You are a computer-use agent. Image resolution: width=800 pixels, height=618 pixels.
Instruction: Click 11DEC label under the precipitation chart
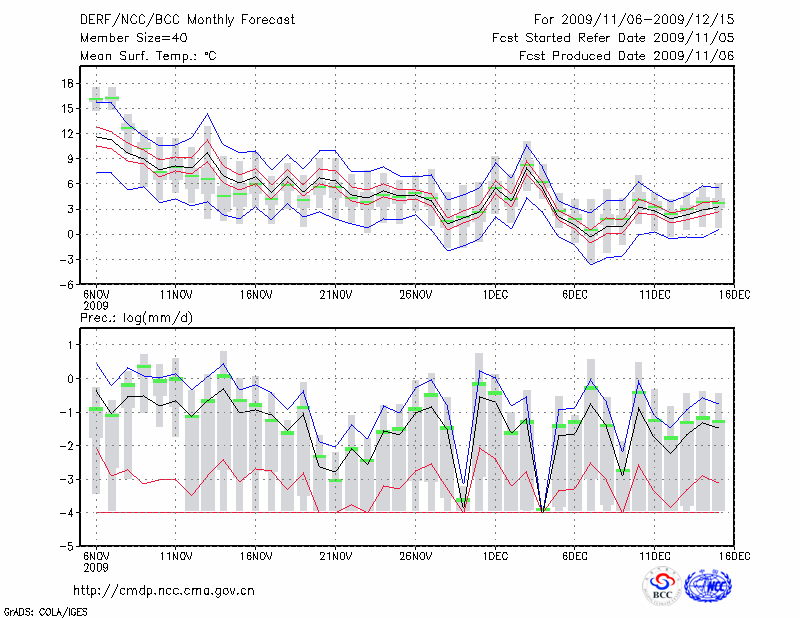point(654,555)
